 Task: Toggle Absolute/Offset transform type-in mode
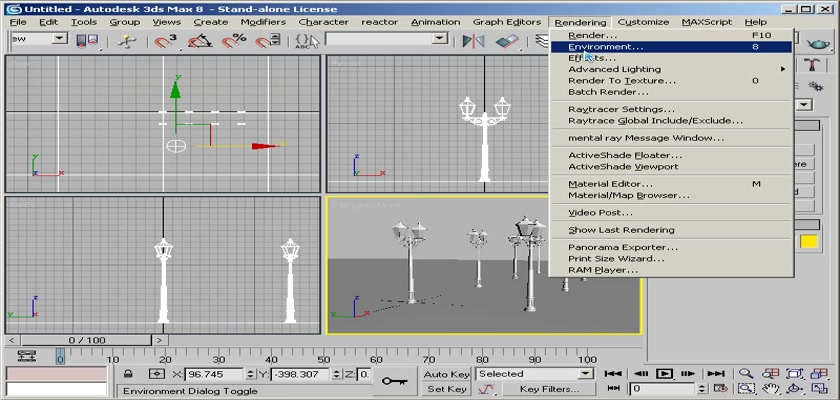(x=157, y=374)
